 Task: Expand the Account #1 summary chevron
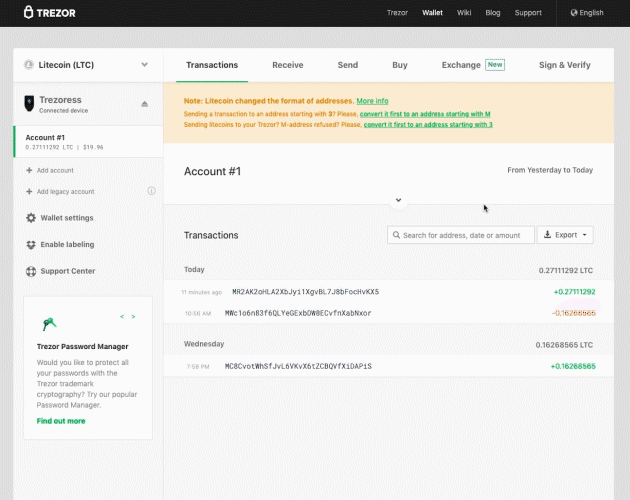[x=398, y=200]
